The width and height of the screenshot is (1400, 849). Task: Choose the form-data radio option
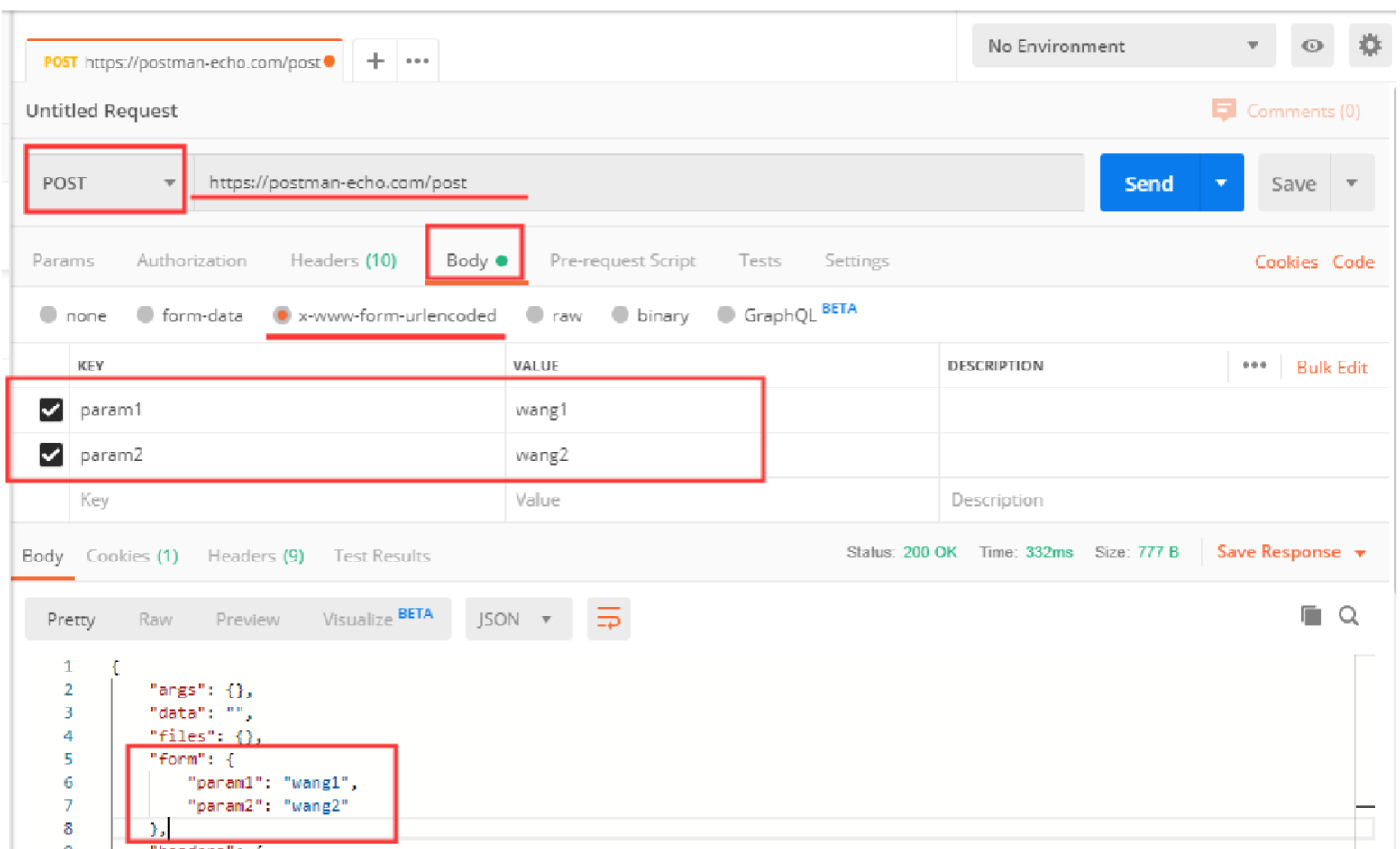pos(145,315)
